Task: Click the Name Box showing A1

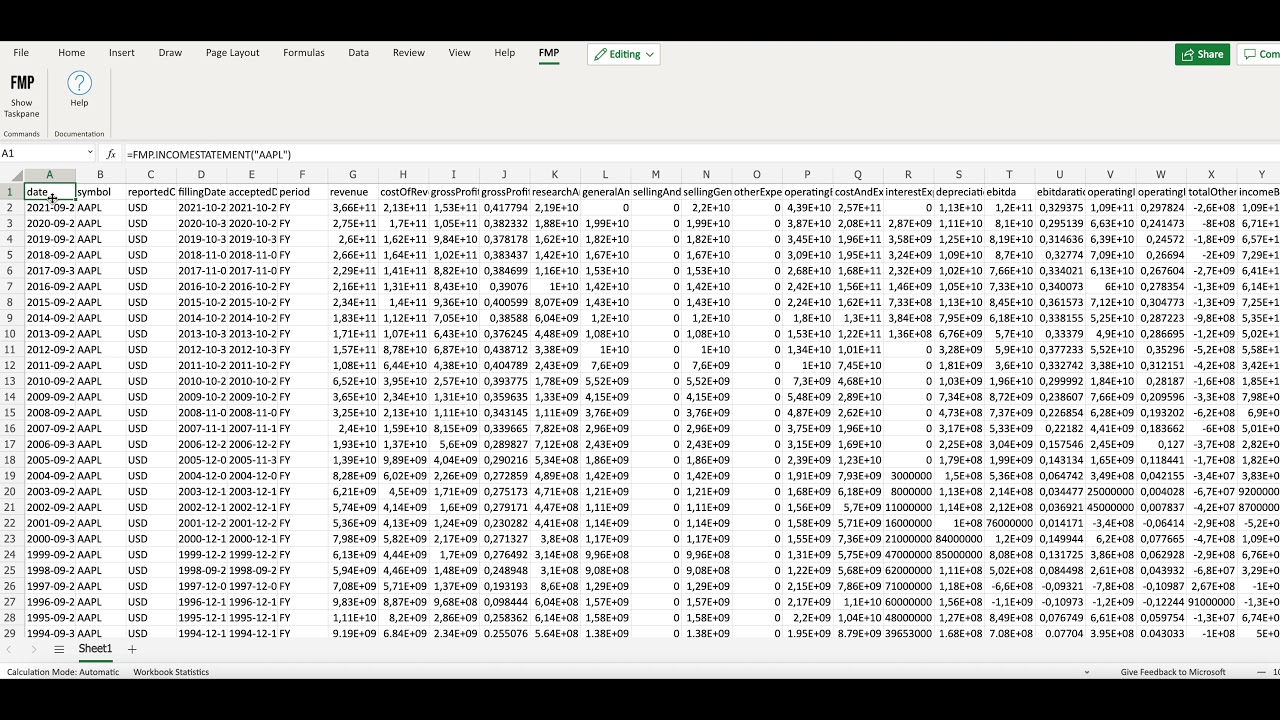Action: tap(40, 154)
